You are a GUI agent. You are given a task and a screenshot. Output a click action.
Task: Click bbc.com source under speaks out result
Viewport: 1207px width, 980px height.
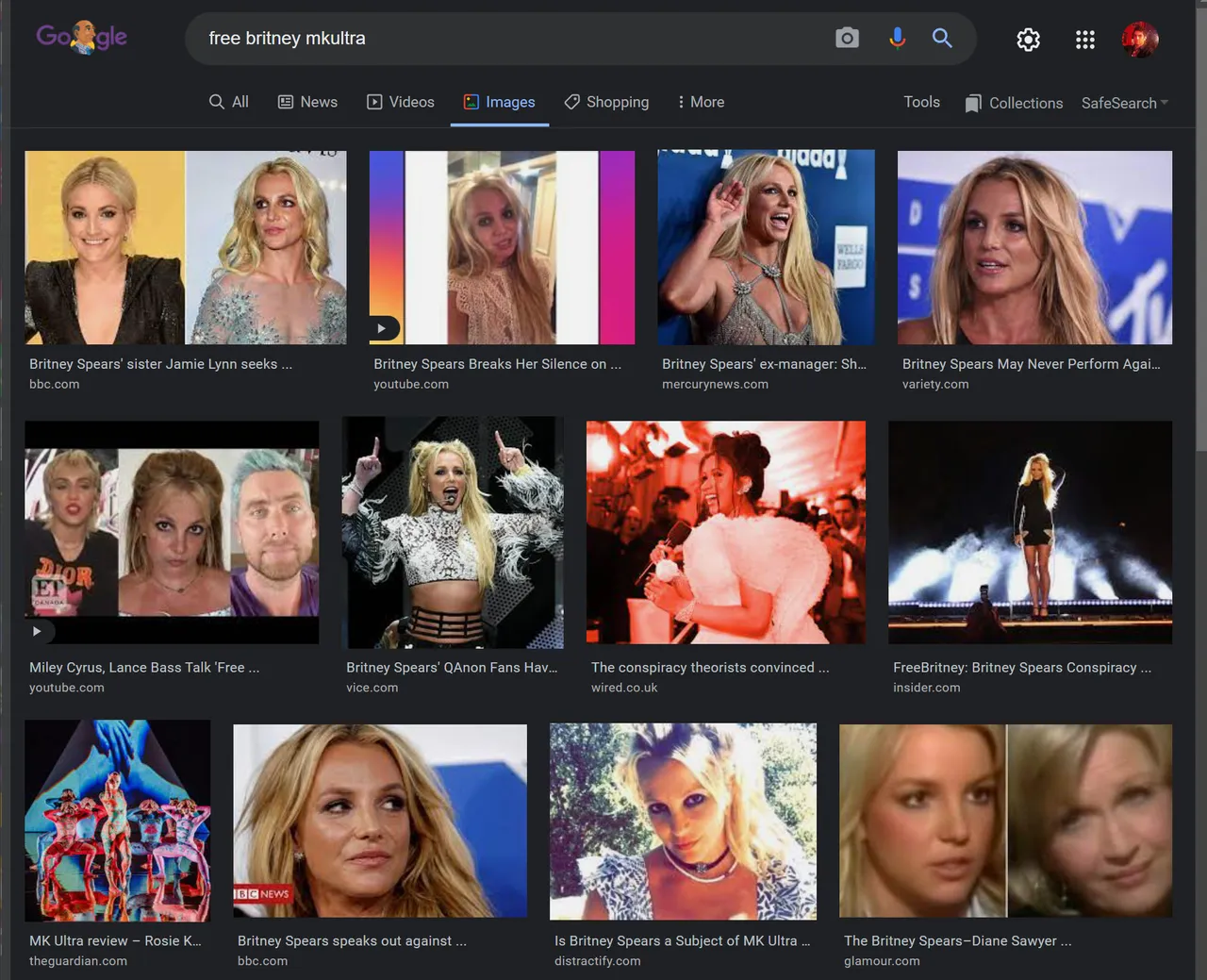(x=262, y=962)
